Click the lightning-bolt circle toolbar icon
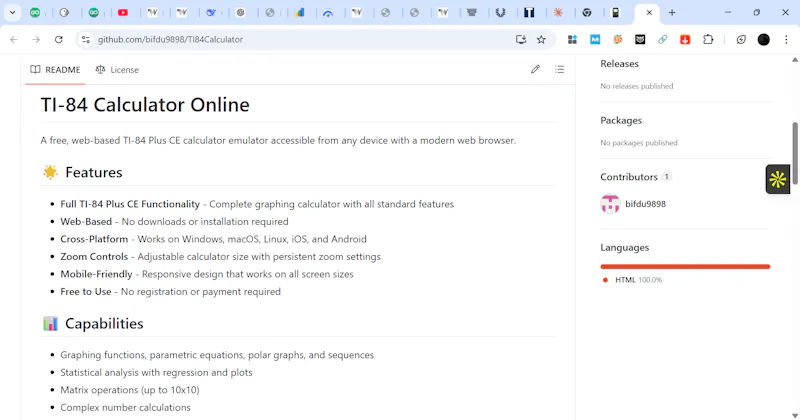Screen dimensions: 800x420 click(741, 39)
